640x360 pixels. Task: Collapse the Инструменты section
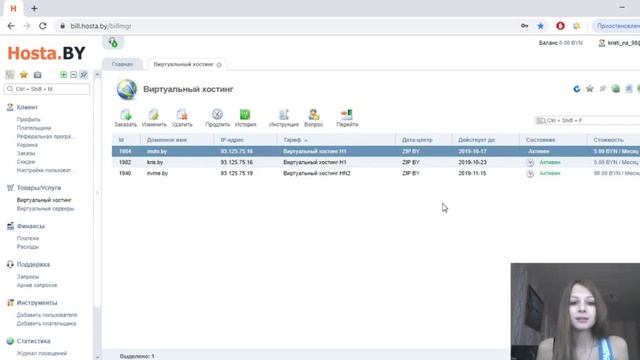(x=37, y=303)
